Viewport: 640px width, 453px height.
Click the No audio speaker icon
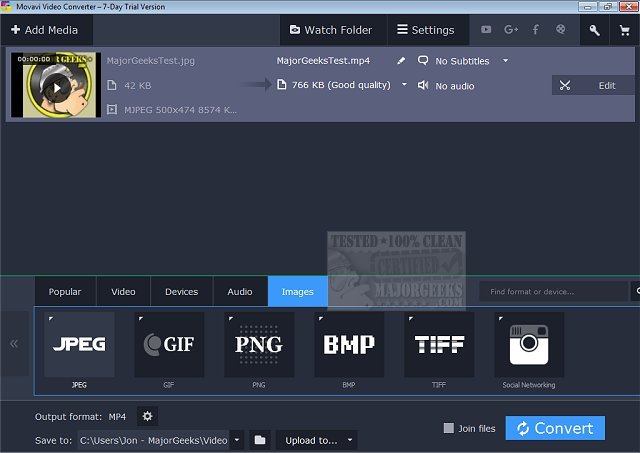423,85
